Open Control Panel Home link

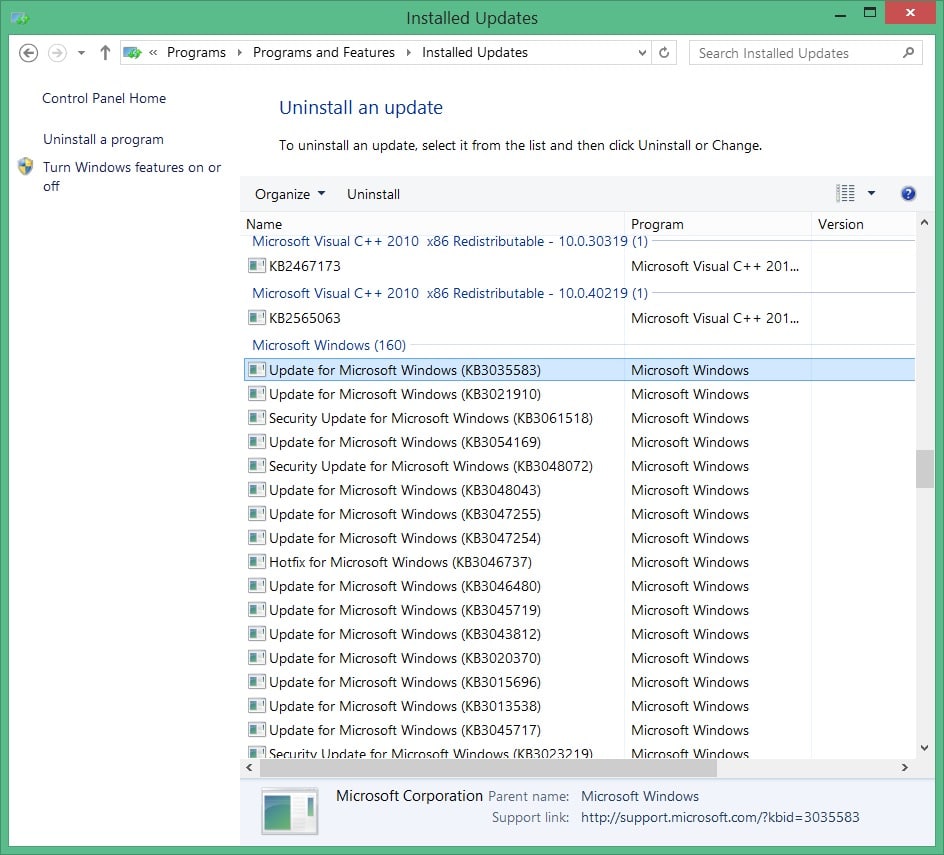[x=104, y=98]
